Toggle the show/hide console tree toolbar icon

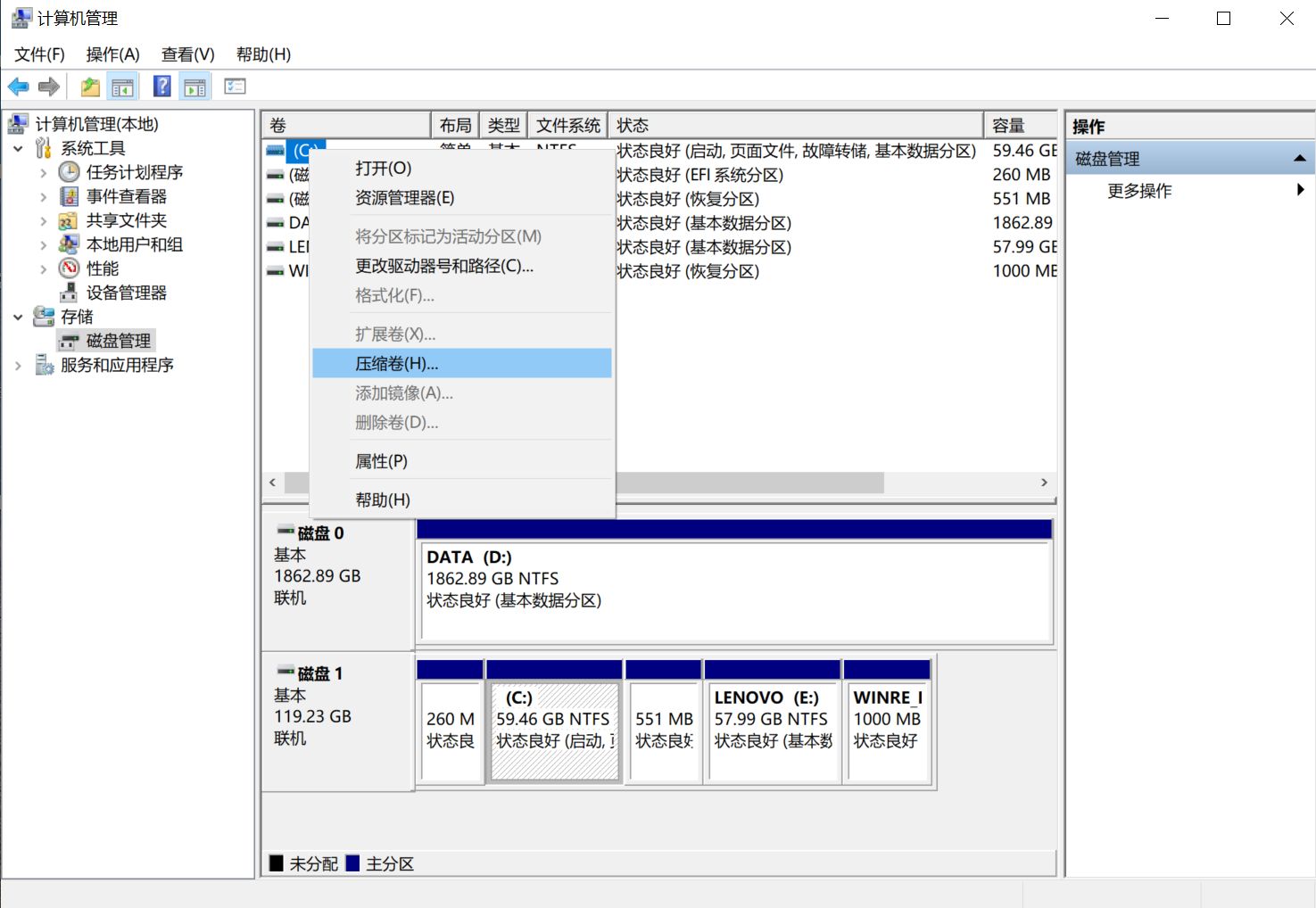tap(122, 87)
